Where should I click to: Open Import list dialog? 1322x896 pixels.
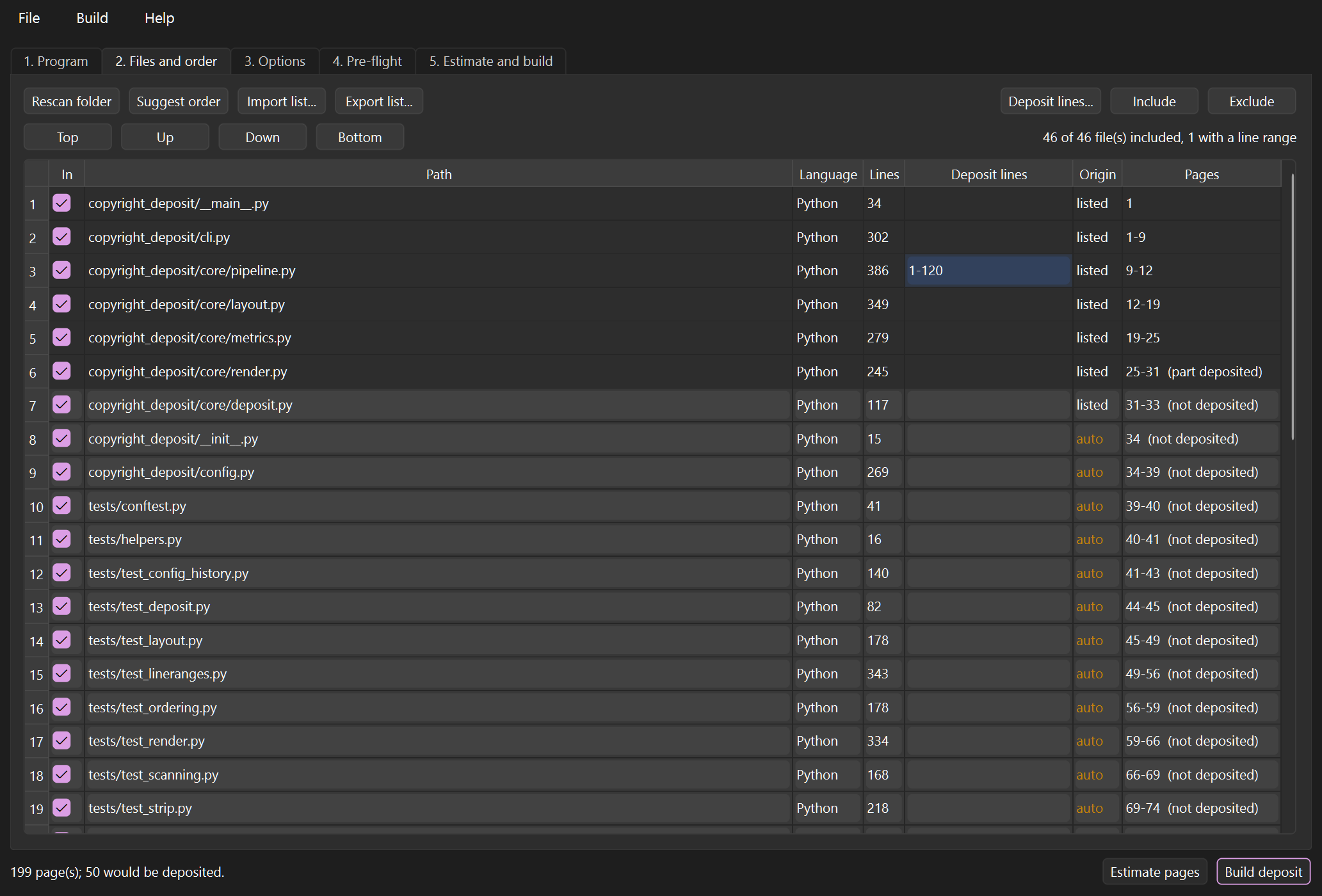(282, 101)
